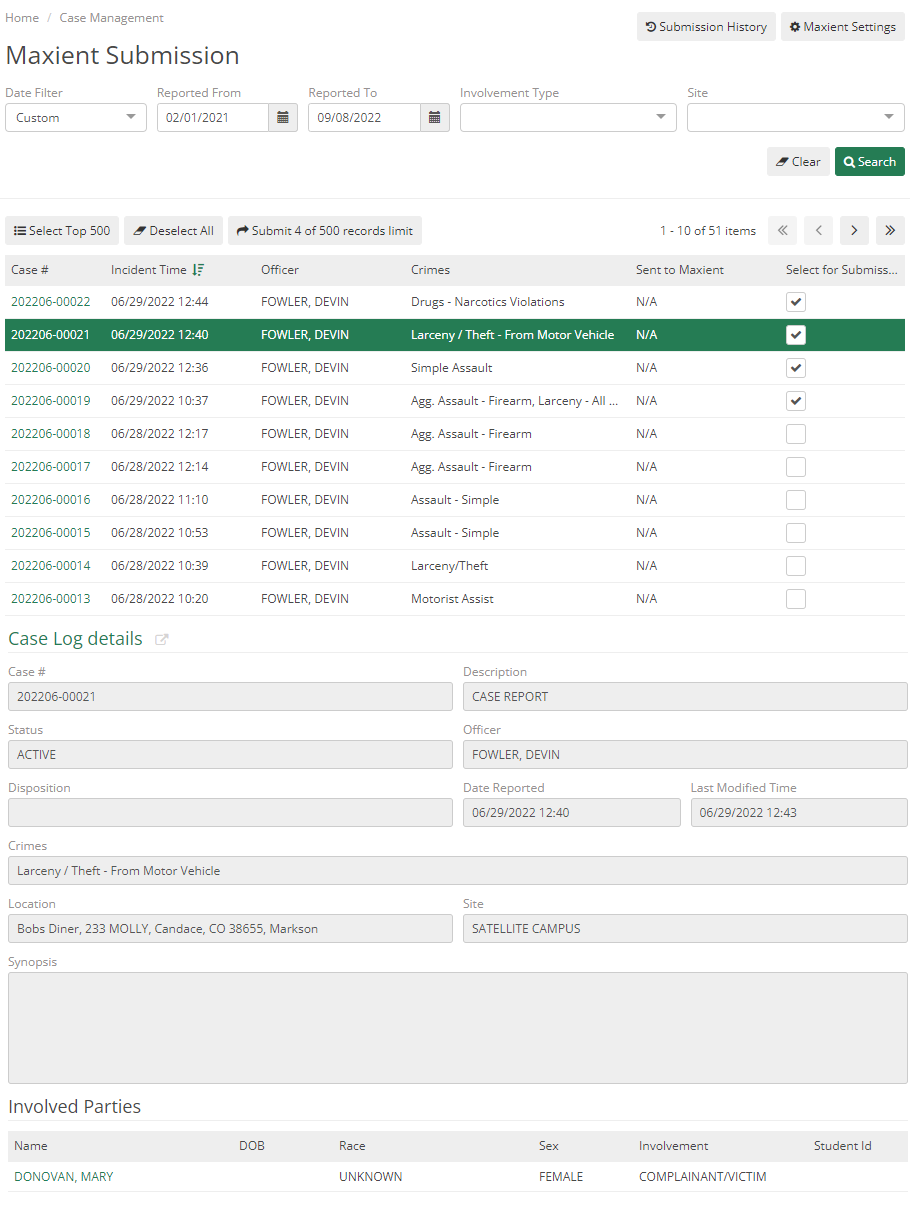Open the Reported From calendar picker
921x1205 pixels.
tap(283, 117)
